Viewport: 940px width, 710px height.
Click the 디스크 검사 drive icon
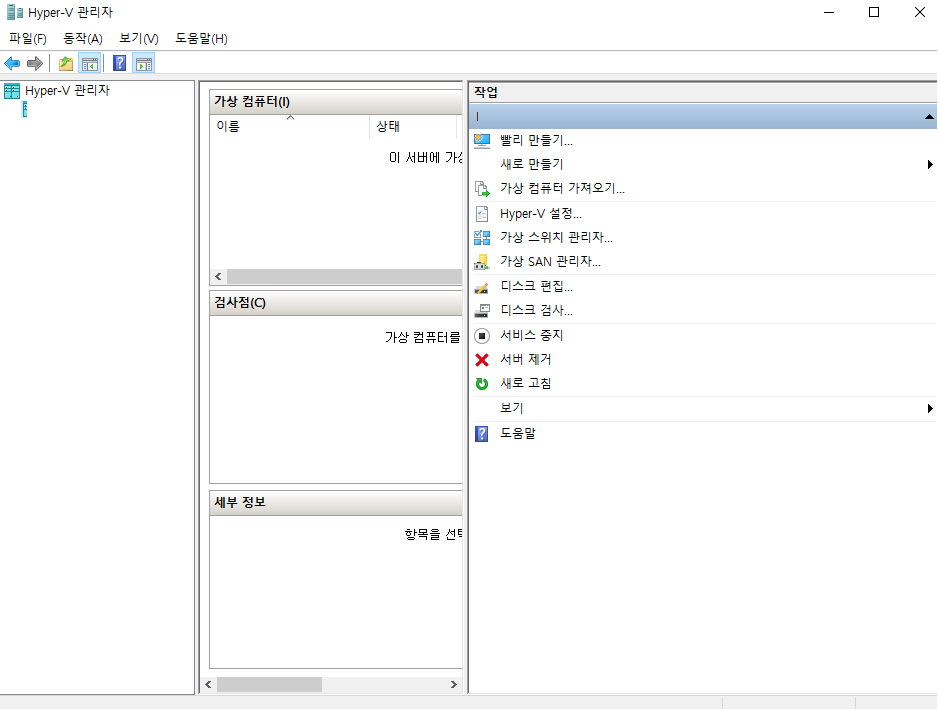coord(482,311)
